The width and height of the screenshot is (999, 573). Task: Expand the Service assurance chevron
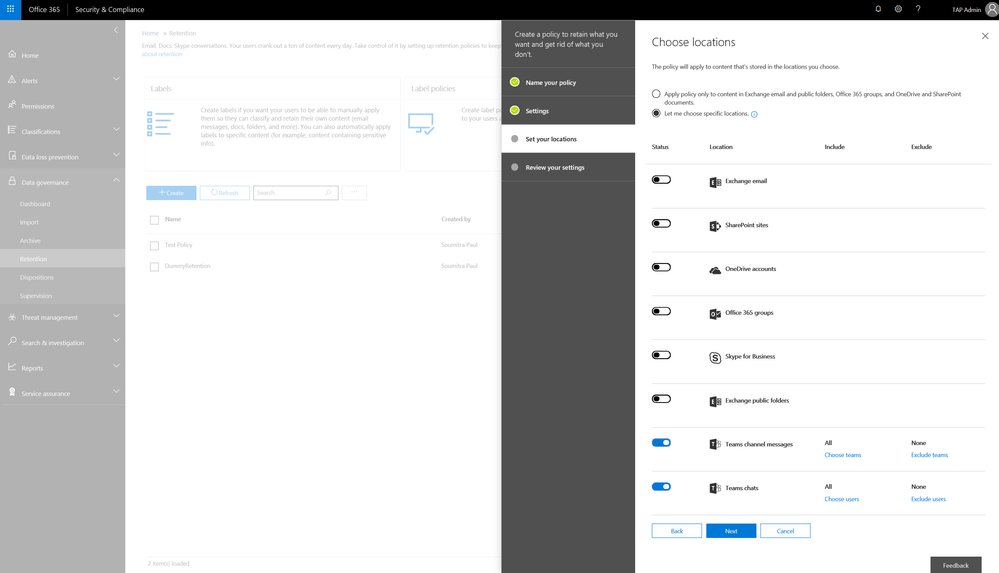tap(116, 391)
